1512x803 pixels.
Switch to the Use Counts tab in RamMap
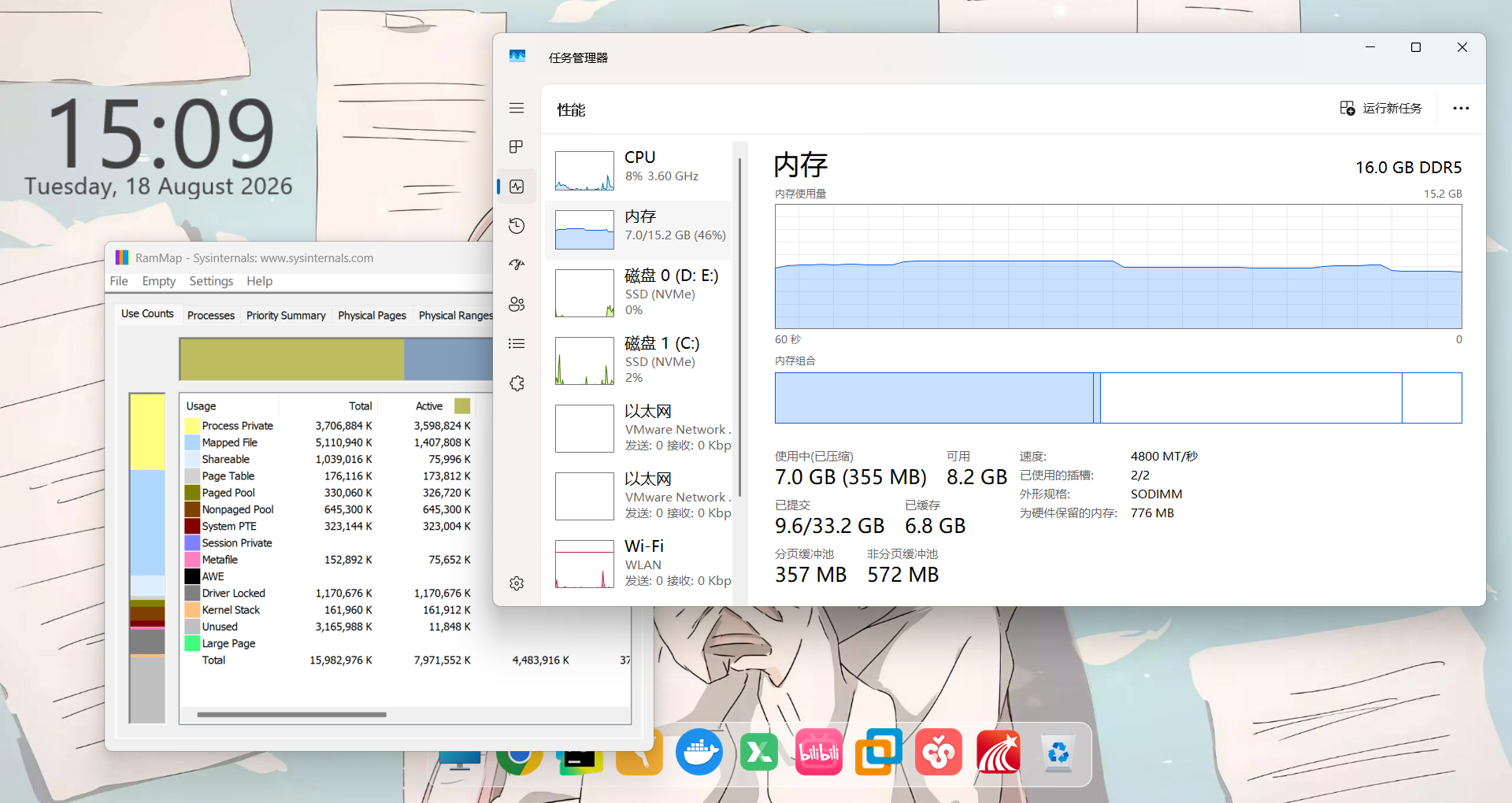[147, 313]
